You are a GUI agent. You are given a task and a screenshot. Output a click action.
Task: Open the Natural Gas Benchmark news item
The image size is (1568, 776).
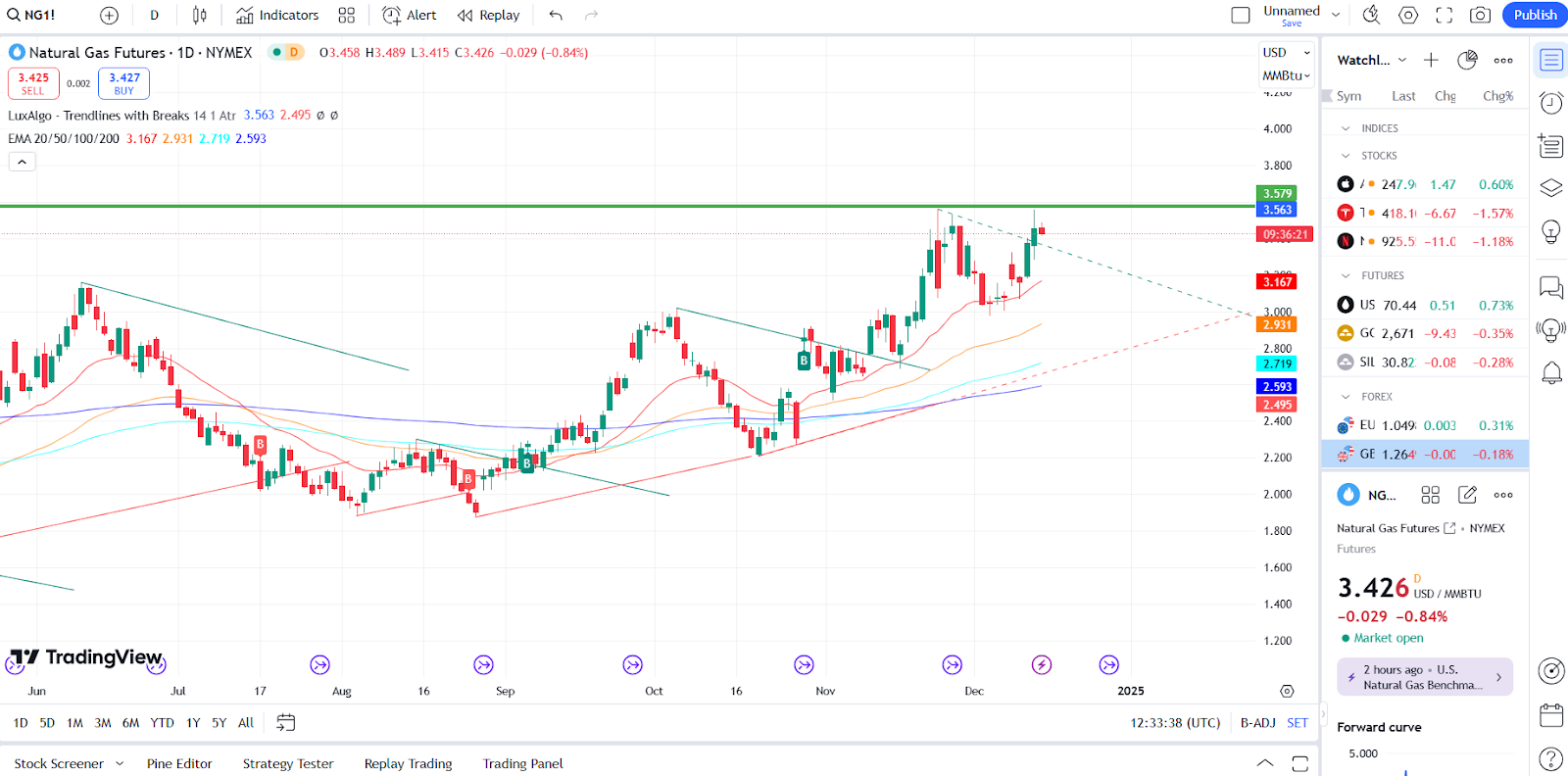1425,677
